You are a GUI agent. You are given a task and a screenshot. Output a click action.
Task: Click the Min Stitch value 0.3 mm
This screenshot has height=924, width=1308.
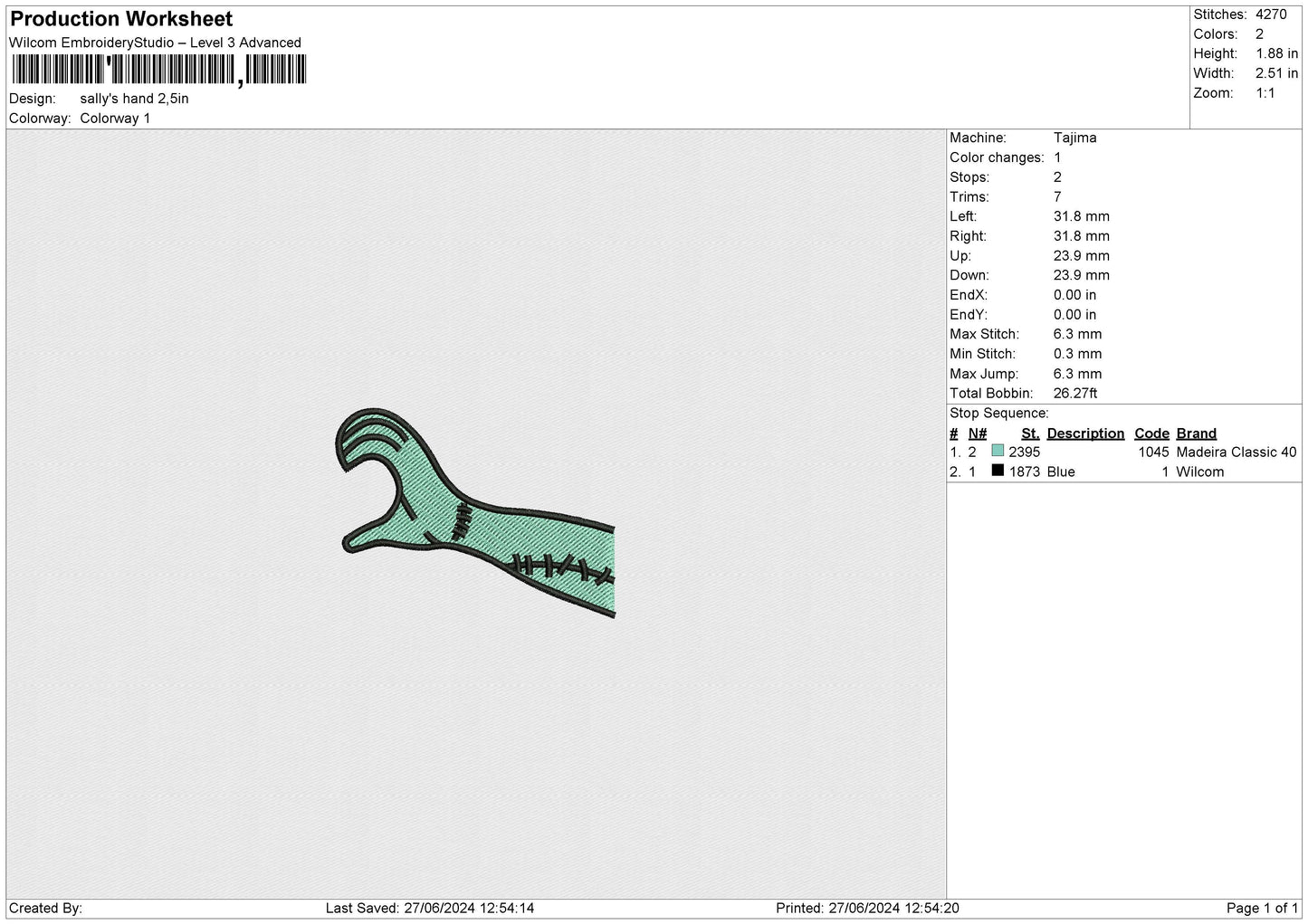pos(1077,354)
